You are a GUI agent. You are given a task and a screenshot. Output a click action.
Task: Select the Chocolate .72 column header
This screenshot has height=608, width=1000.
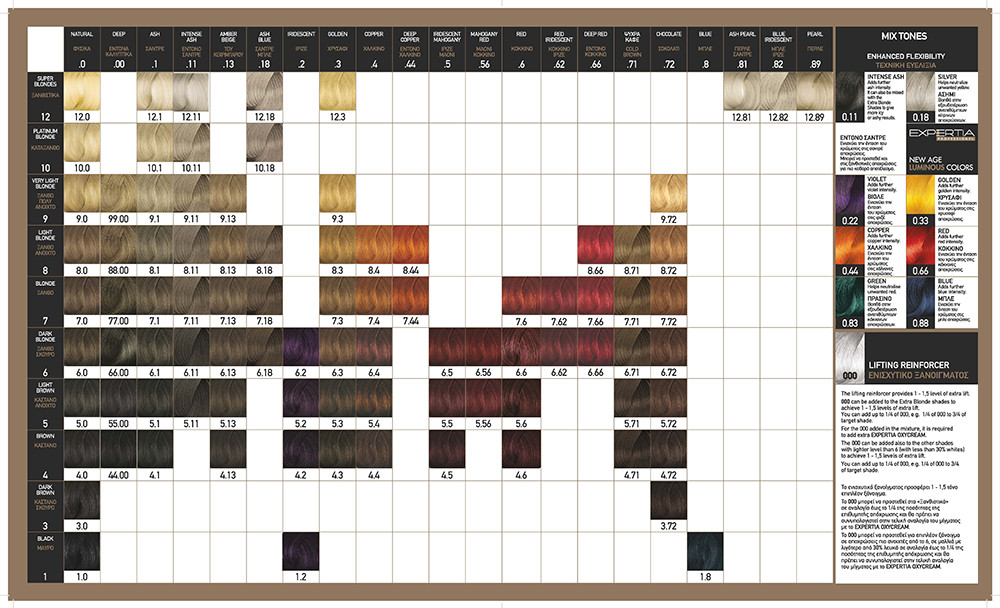[668, 49]
